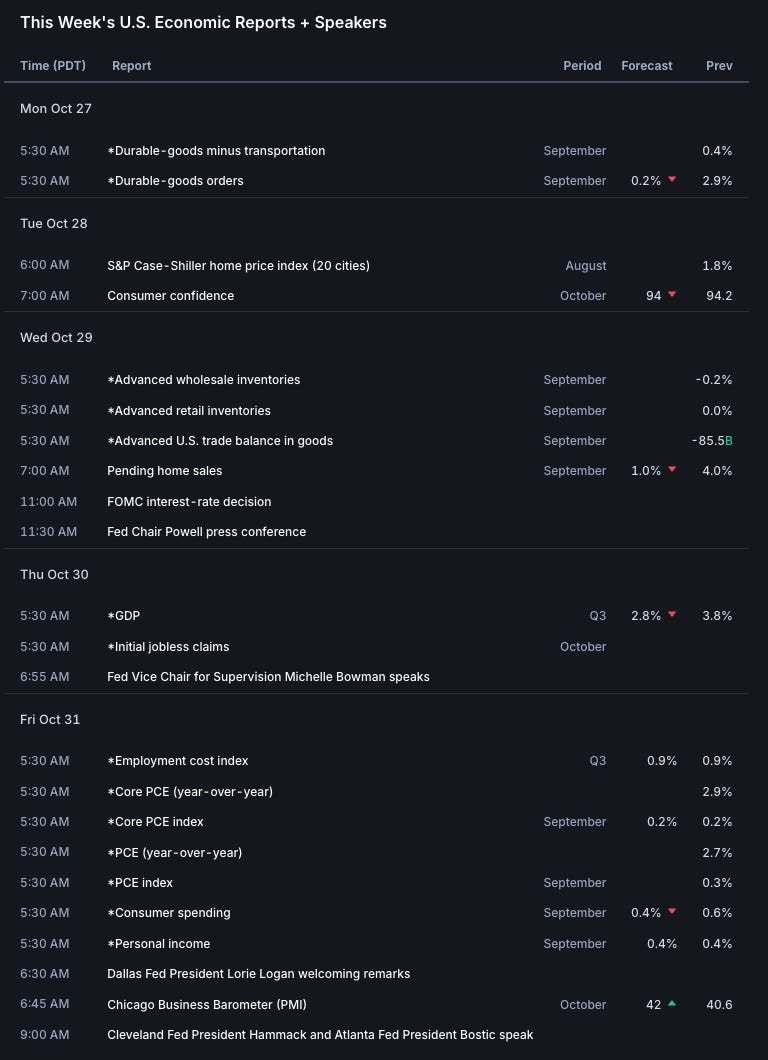Viewport: 768px width, 1060px height.
Task: Click the Dallas Fed President Lorie Logan remarks entry
Action: (258, 973)
